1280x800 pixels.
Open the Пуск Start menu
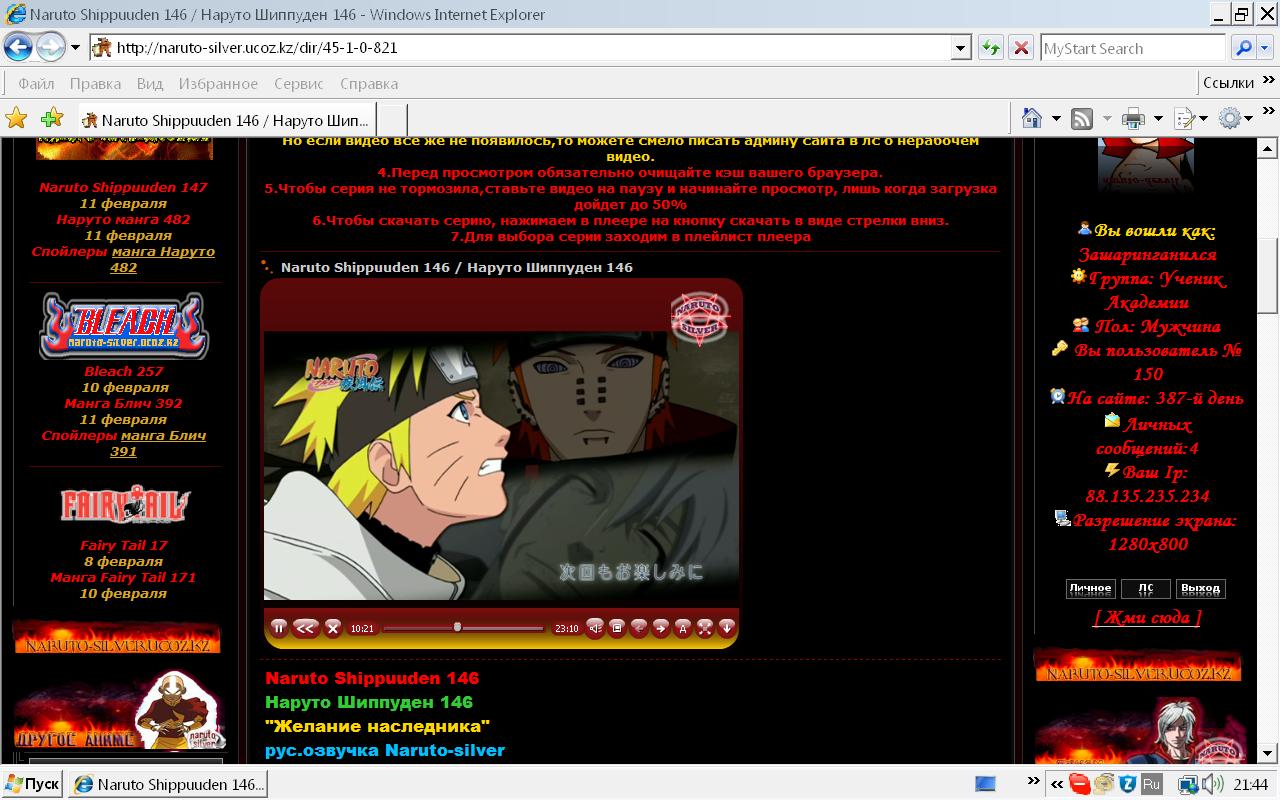[x=32, y=784]
